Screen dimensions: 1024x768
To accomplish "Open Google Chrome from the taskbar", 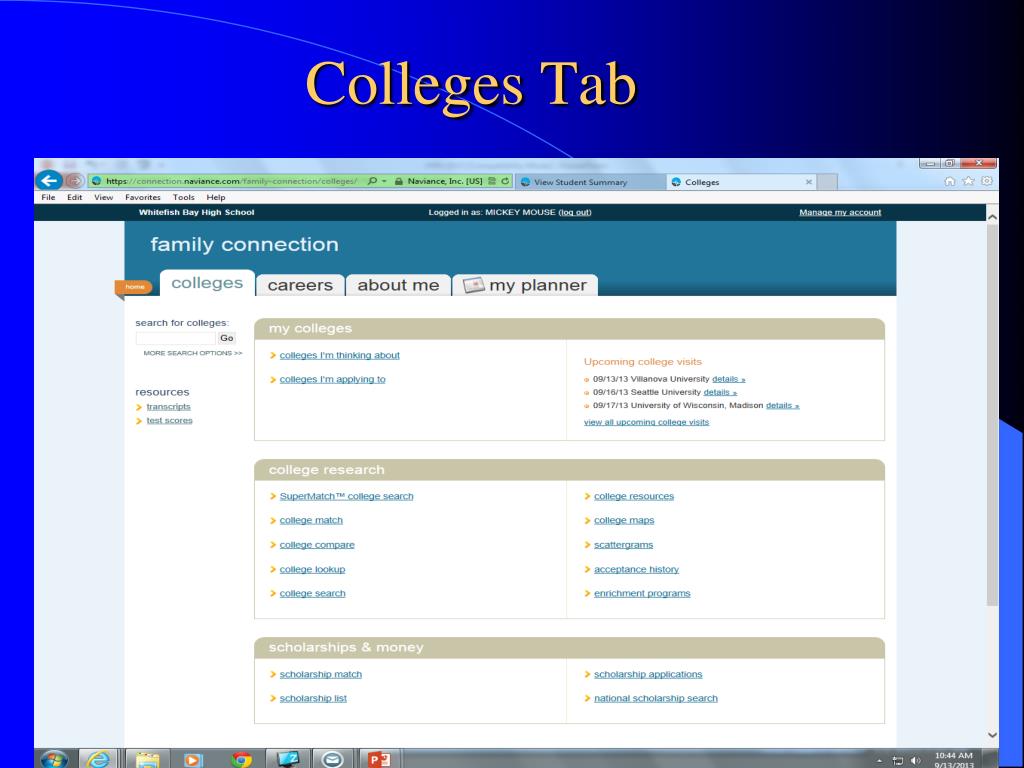I will point(241,760).
